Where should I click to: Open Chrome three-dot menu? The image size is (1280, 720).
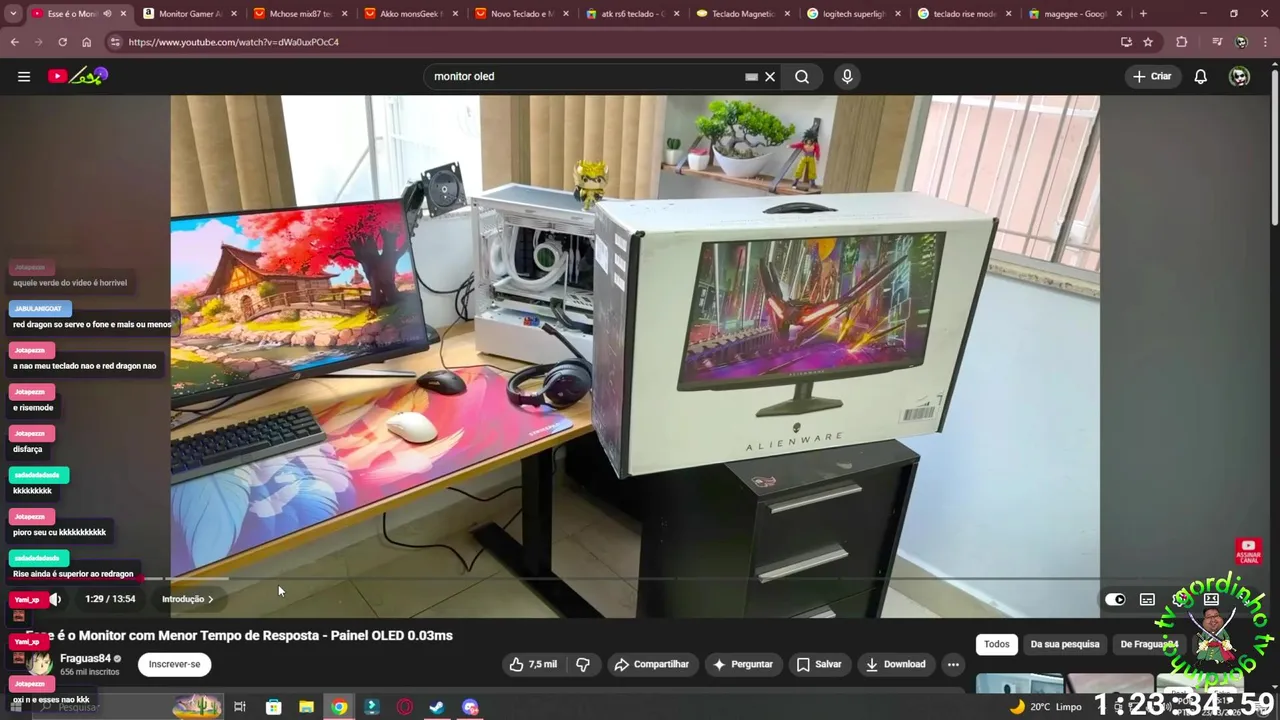click(x=1266, y=42)
